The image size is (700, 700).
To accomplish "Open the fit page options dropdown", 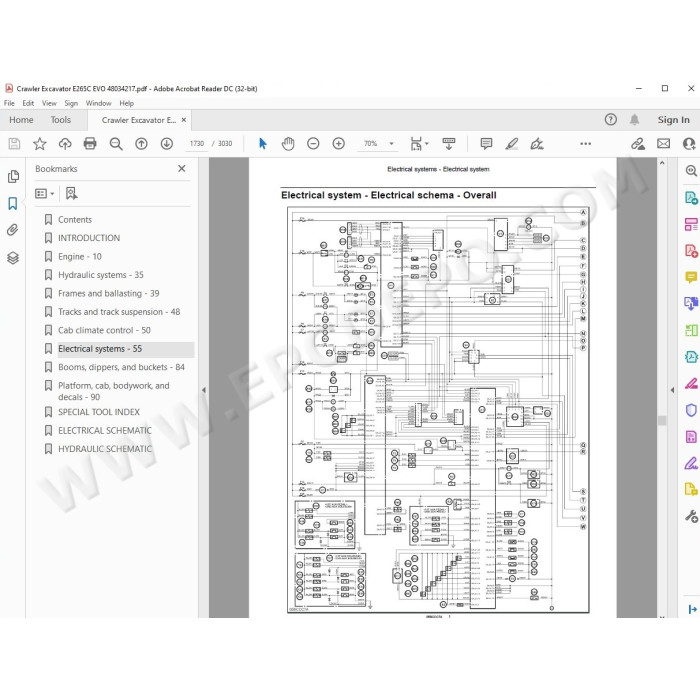I will click(419, 143).
